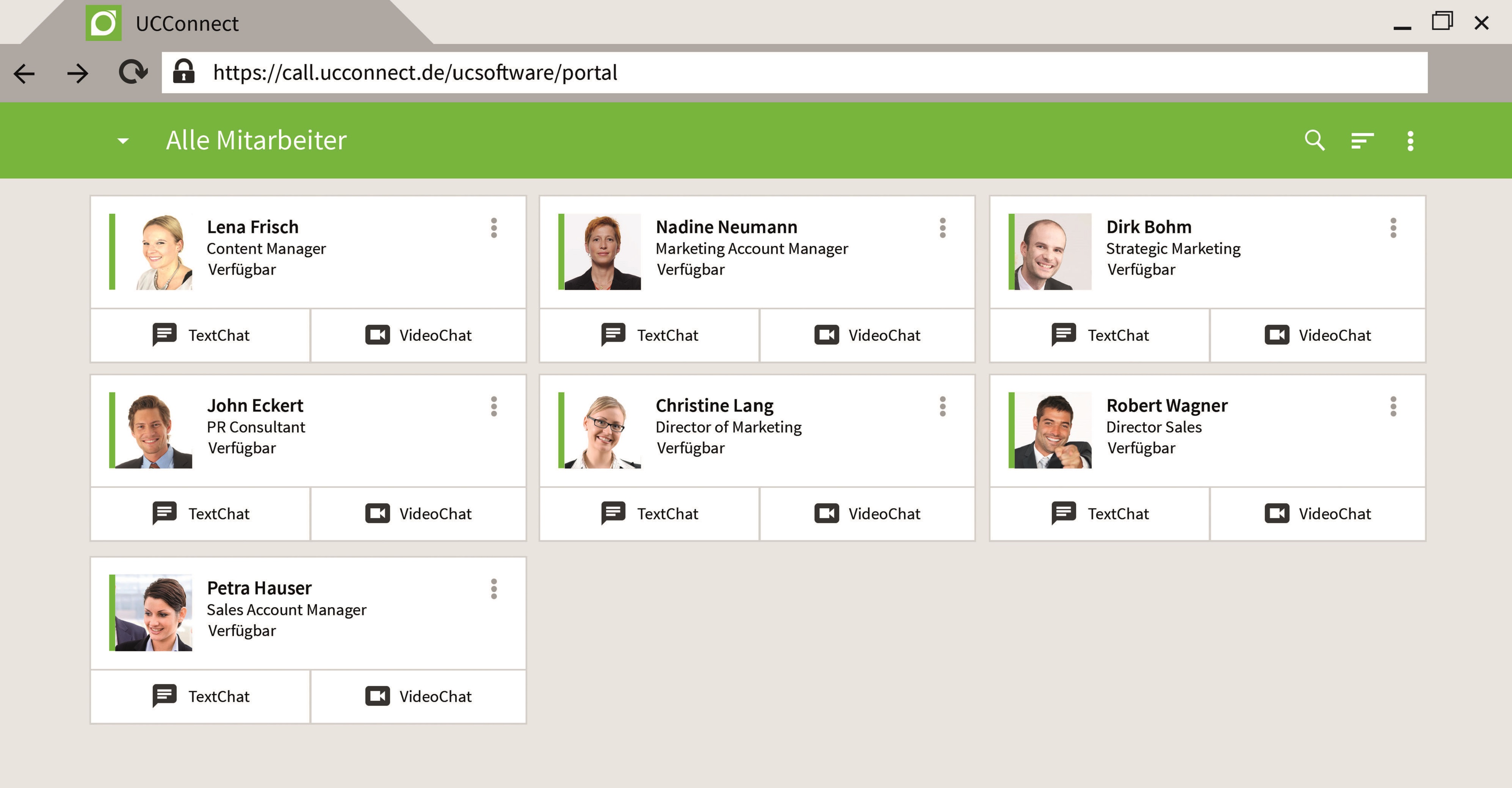Click the name Dirk Bohm
The width and height of the screenshot is (1512, 788).
pos(1148,227)
